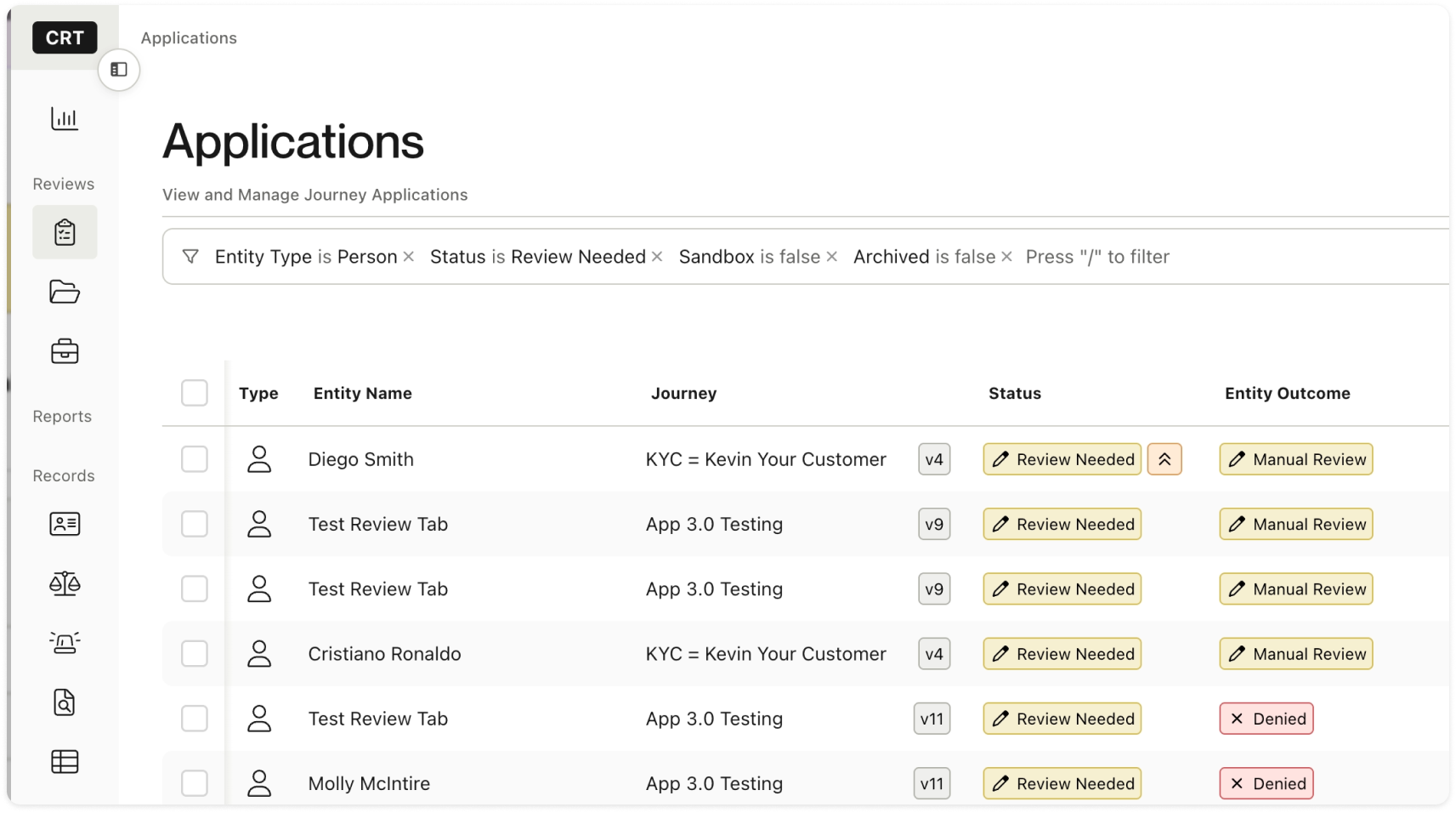Click Manual Review outcome for Cristiano Ronaldo
This screenshot has height=813, width=1456.
click(x=1296, y=654)
